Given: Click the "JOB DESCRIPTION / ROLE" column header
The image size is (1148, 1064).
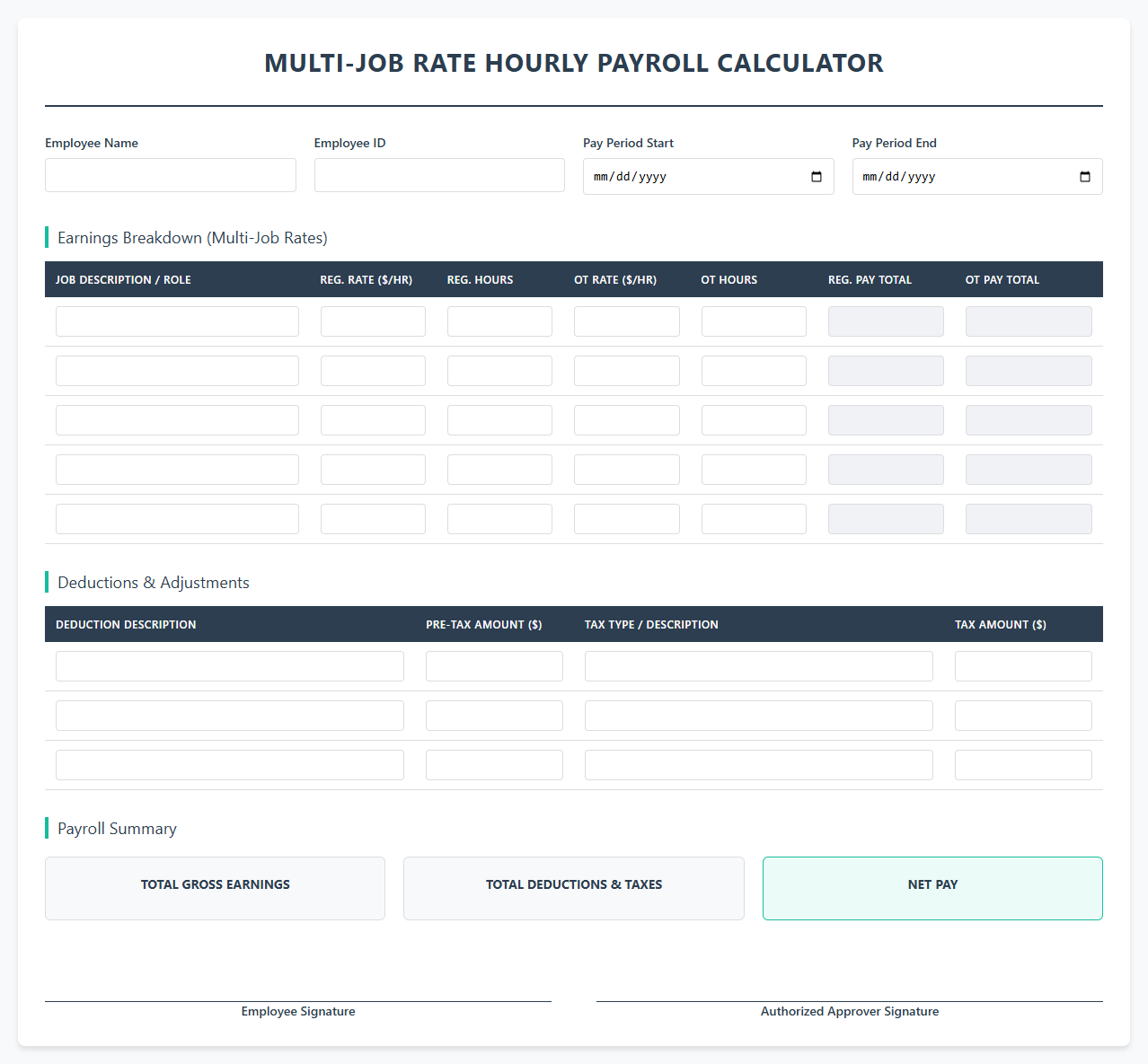Looking at the screenshot, I should [123, 280].
